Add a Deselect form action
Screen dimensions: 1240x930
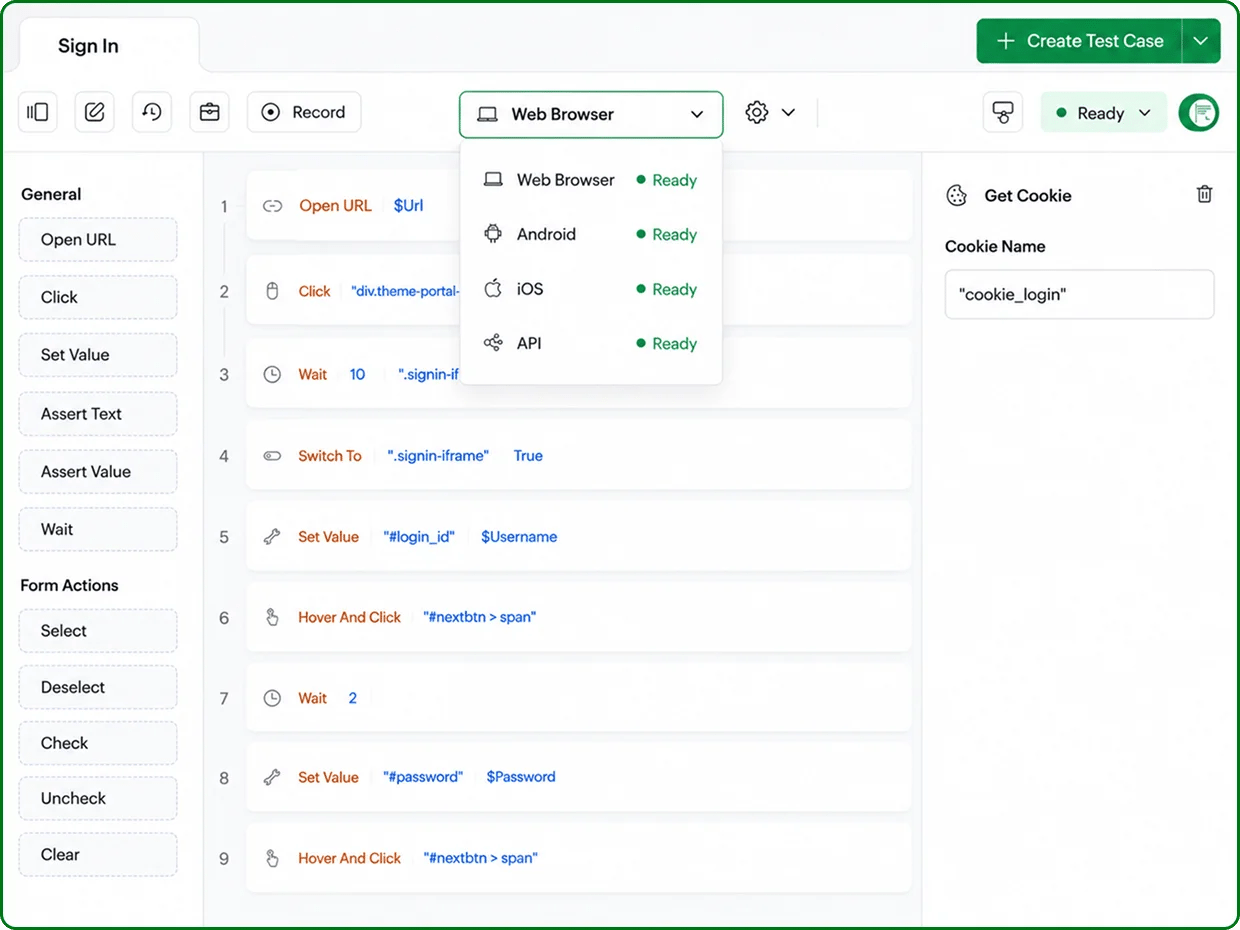[98, 687]
